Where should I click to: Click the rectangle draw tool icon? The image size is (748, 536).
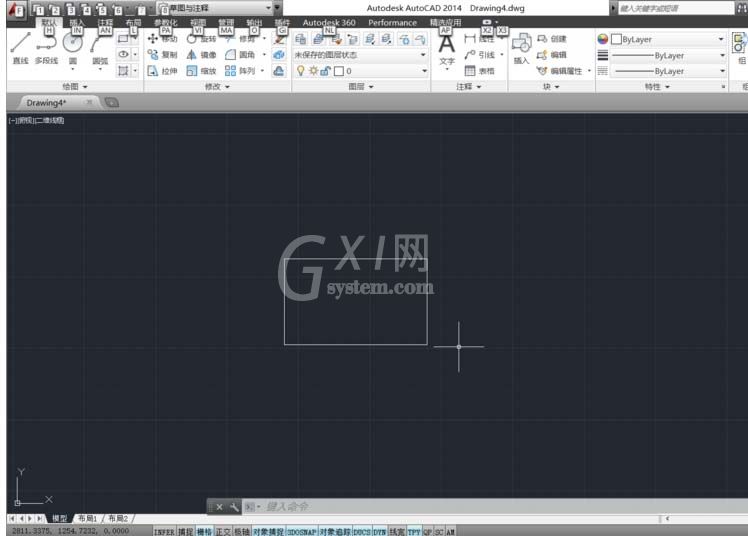click(x=123, y=39)
